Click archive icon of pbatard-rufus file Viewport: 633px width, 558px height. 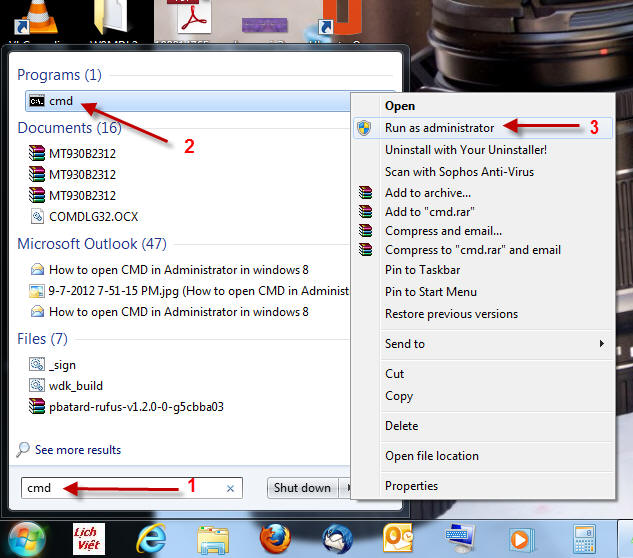[x=37, y=406]
